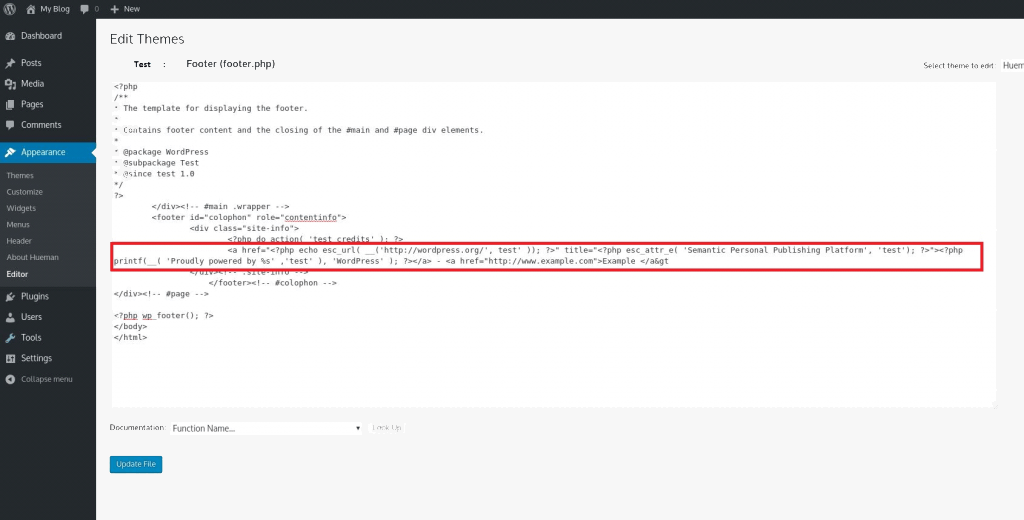Click the '<?php wp_footer(); ?>' code line
Screen dimensions: 1024x520
163,316
